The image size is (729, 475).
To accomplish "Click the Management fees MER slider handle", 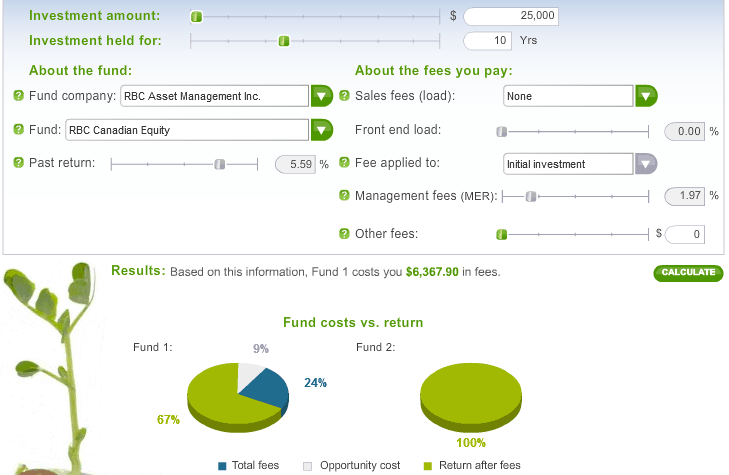I will 532,197.
